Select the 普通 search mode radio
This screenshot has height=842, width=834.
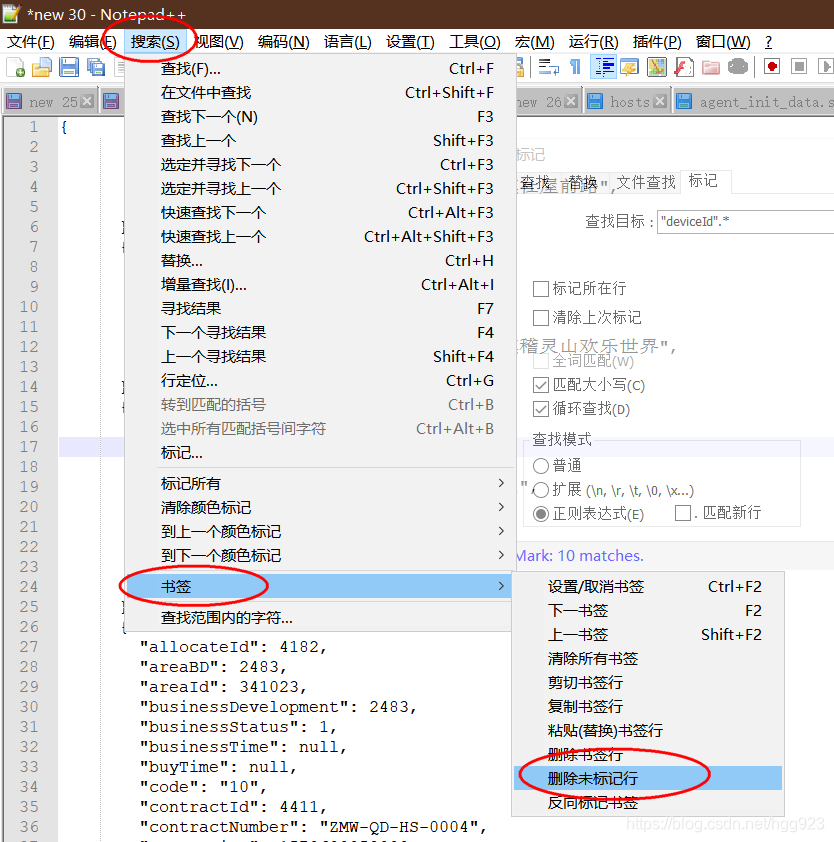pos(541,466)
